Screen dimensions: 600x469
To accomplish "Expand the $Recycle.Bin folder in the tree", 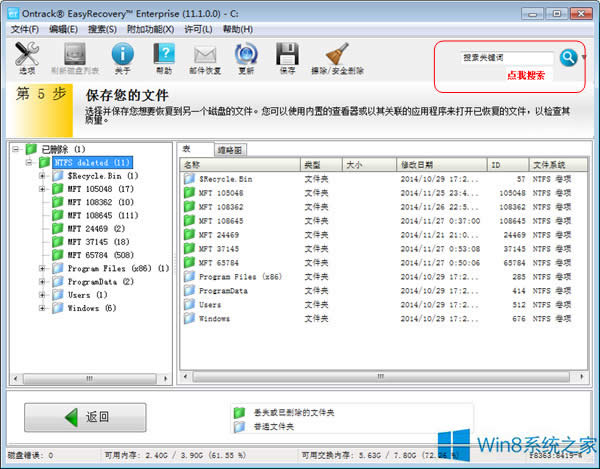I will 43,175.
